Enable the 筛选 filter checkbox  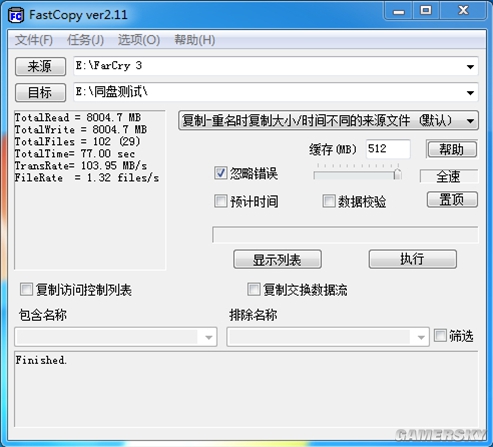point(440,335)
